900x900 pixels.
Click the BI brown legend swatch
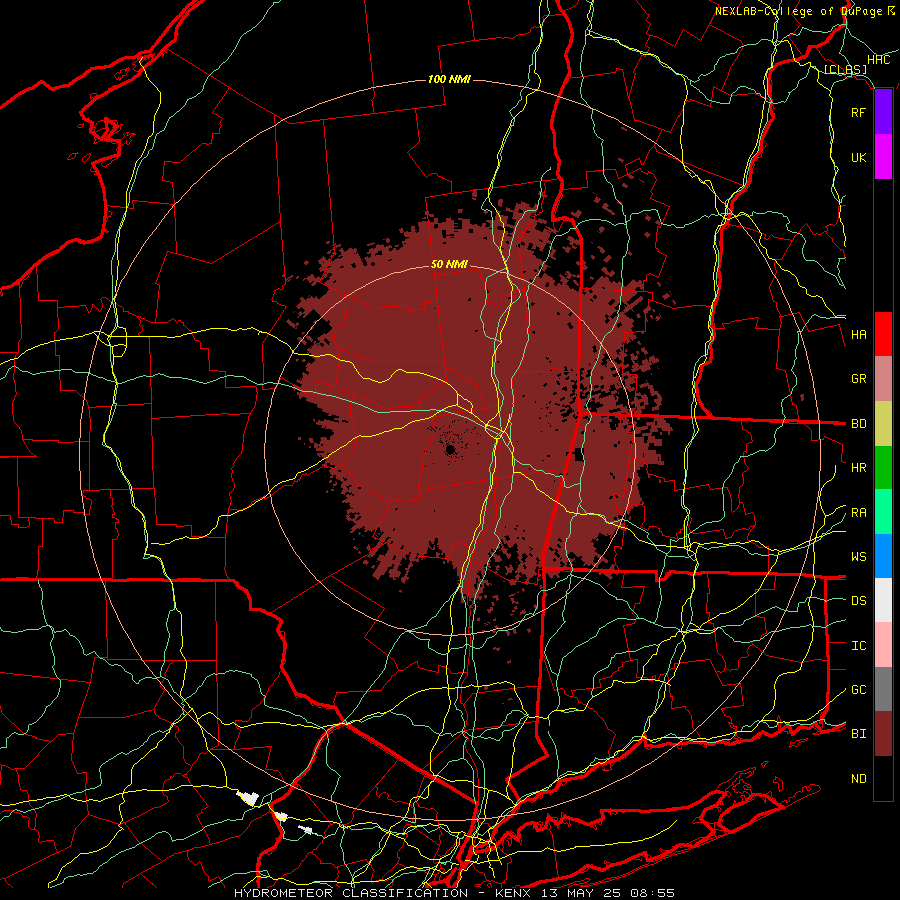[x=883, y=734]
